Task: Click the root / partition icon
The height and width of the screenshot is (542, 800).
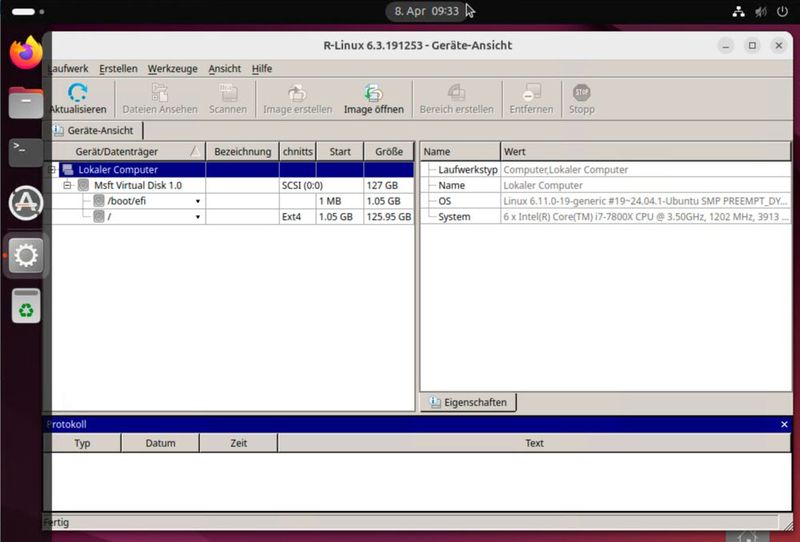Action: pos(99,217)
